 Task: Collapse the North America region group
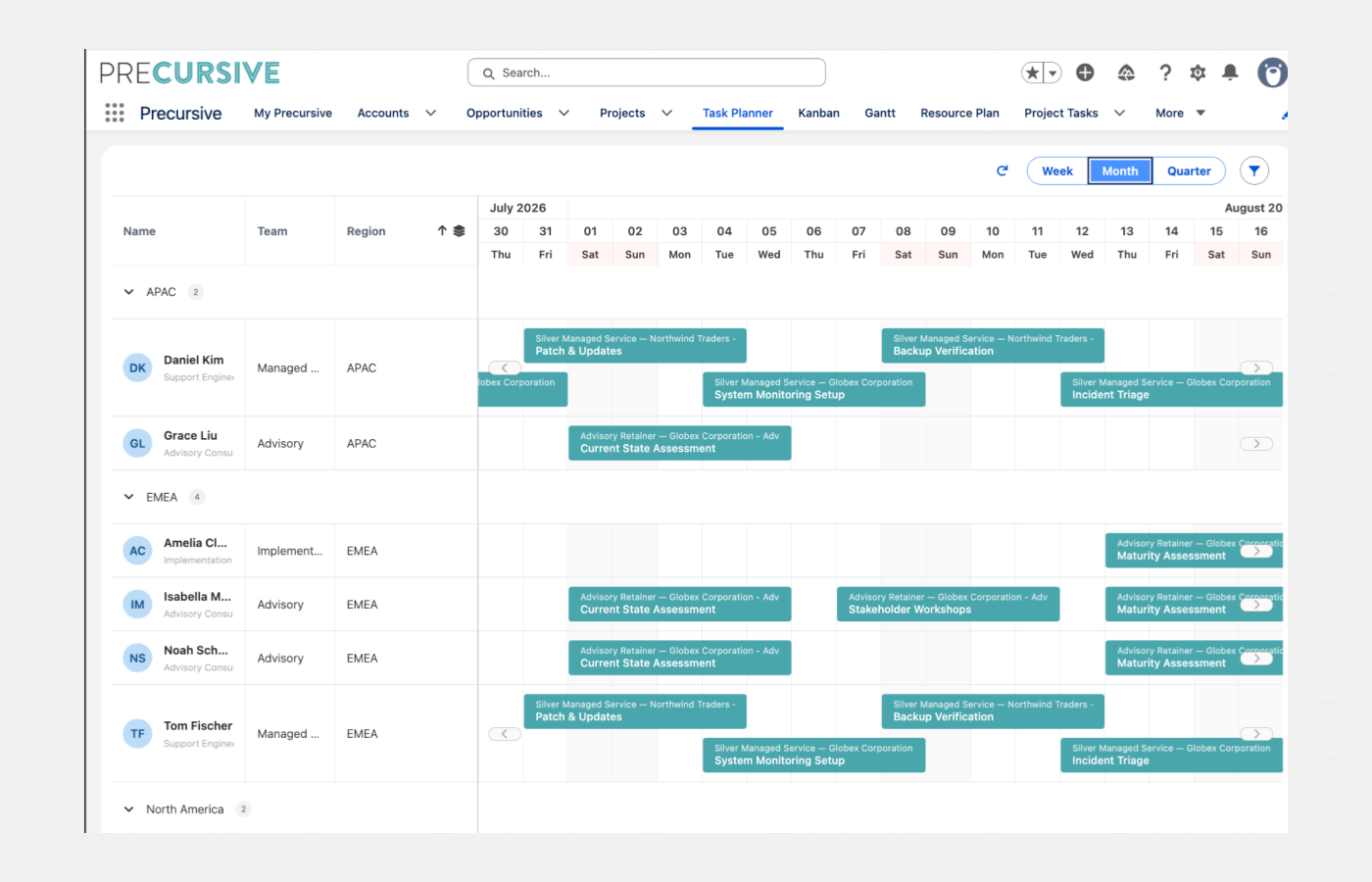128,809
